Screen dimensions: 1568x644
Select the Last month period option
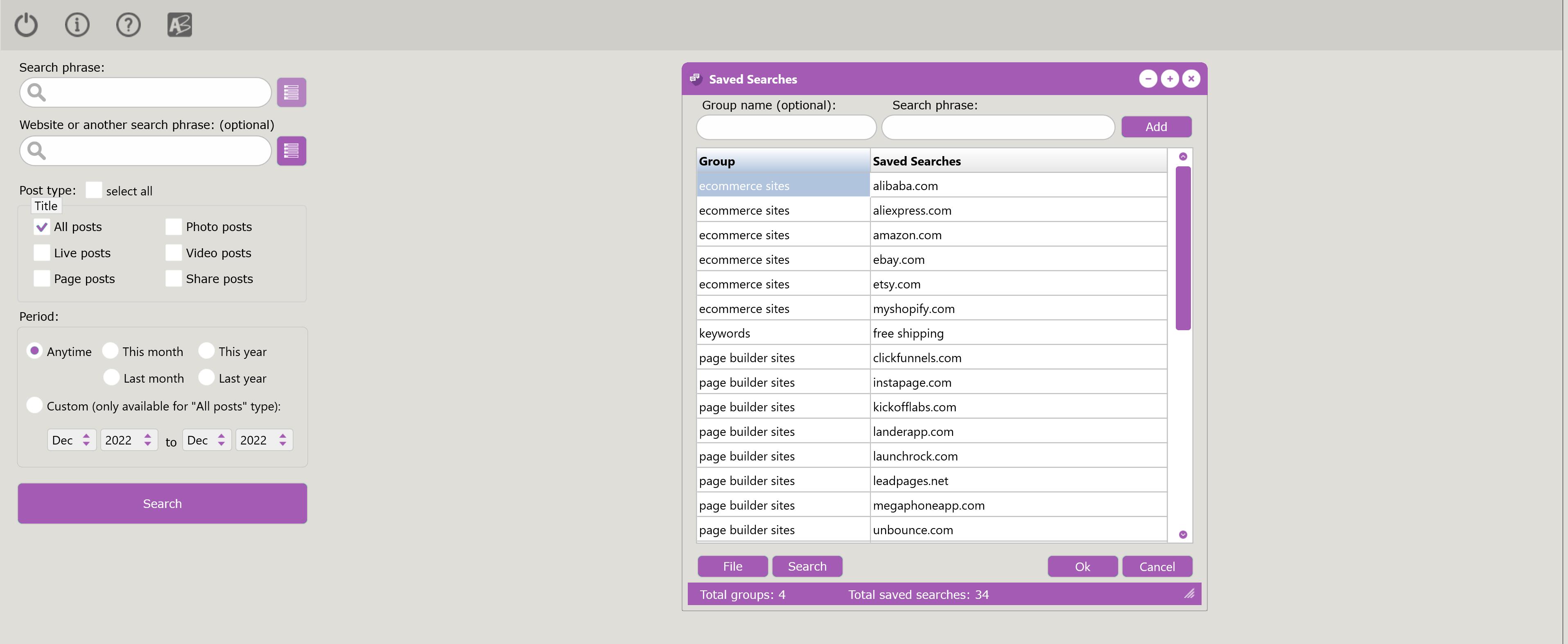(x=111, y=378)
